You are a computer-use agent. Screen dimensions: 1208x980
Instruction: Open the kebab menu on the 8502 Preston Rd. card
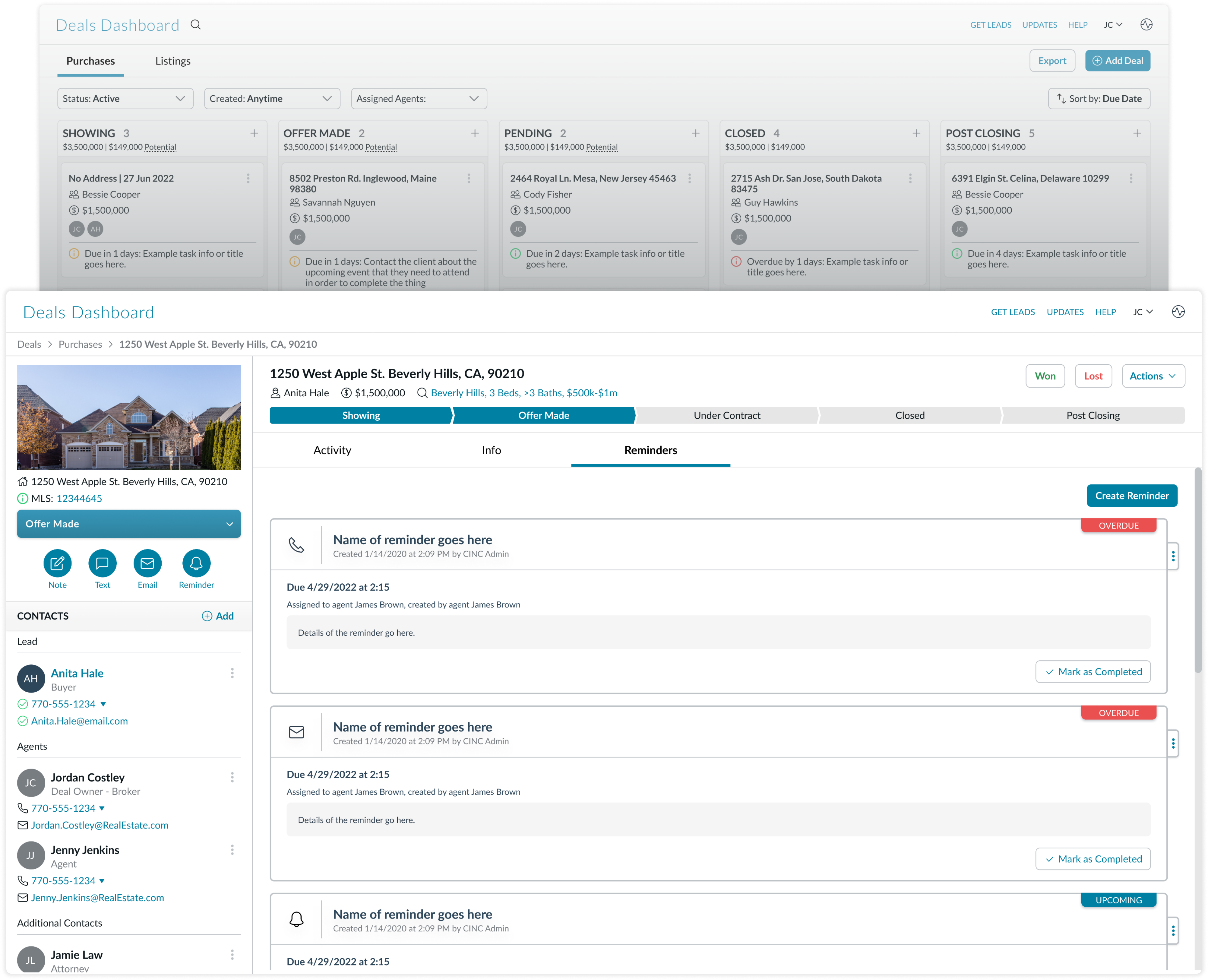point(469,178)
